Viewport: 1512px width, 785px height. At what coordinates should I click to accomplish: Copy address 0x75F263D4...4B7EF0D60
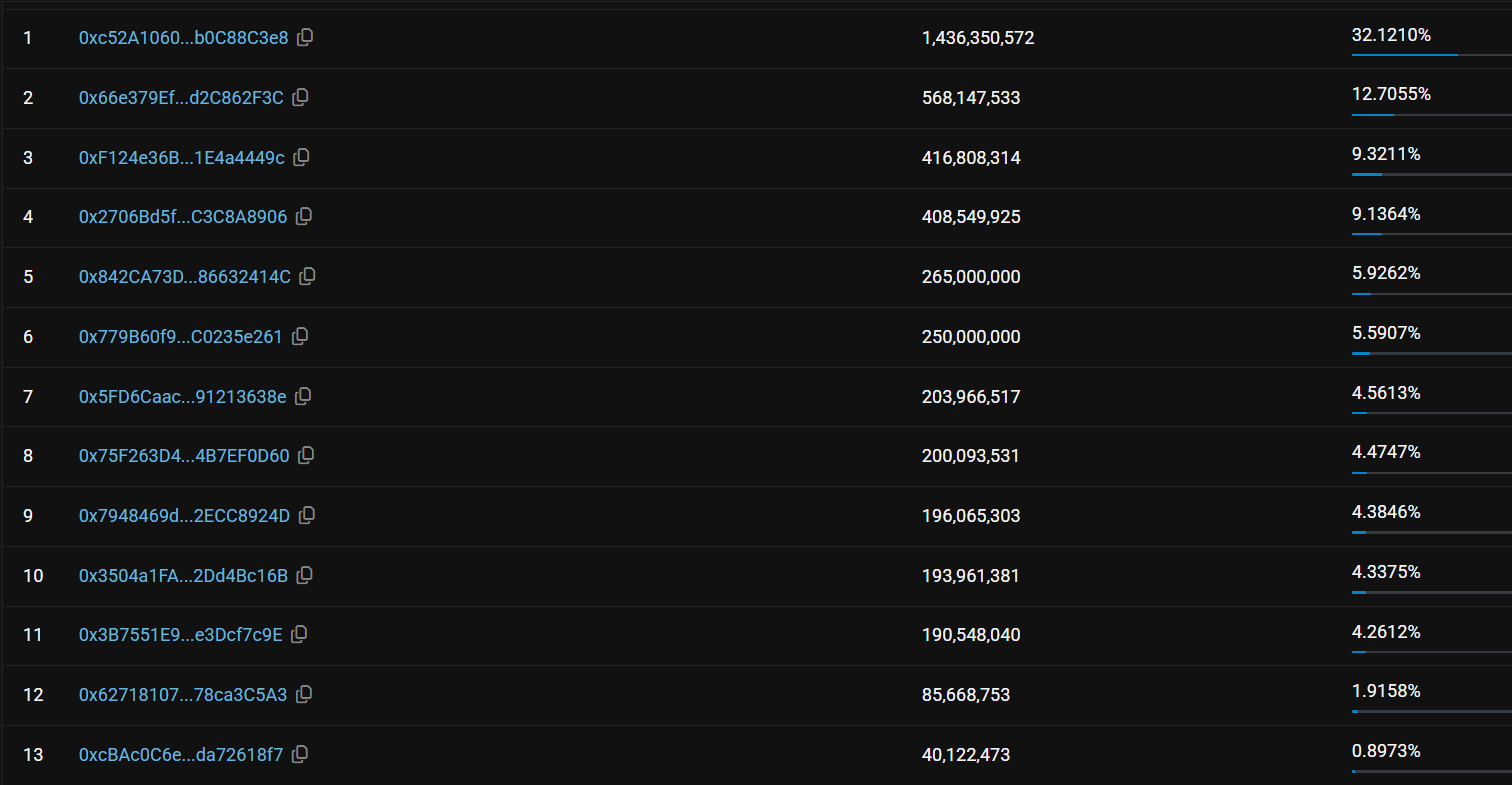(x=306, y=455)
